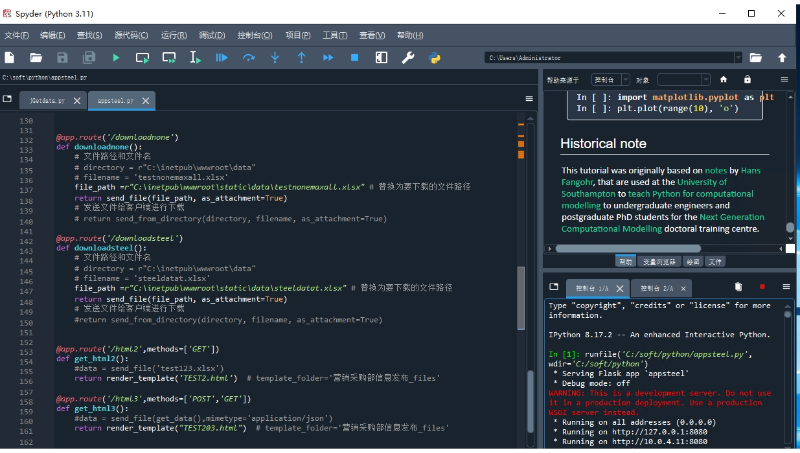Open preferences via the wrench icon
Image resolution: width=800 pixels, height=453 pixels.
click(408, 58)
